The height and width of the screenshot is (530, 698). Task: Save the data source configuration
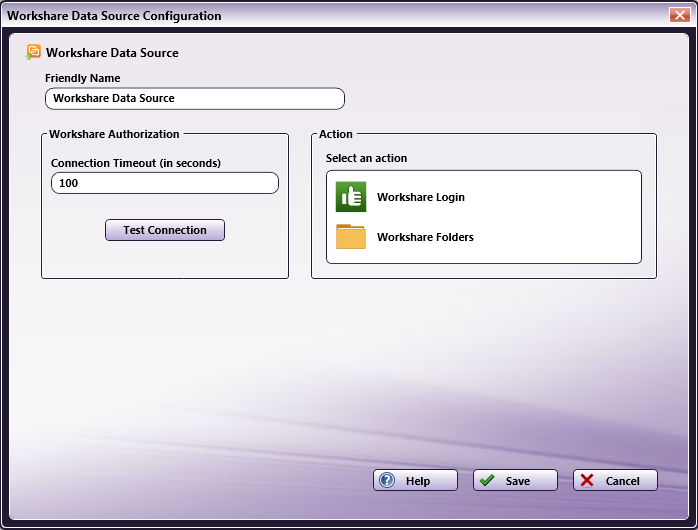point(515,480)
